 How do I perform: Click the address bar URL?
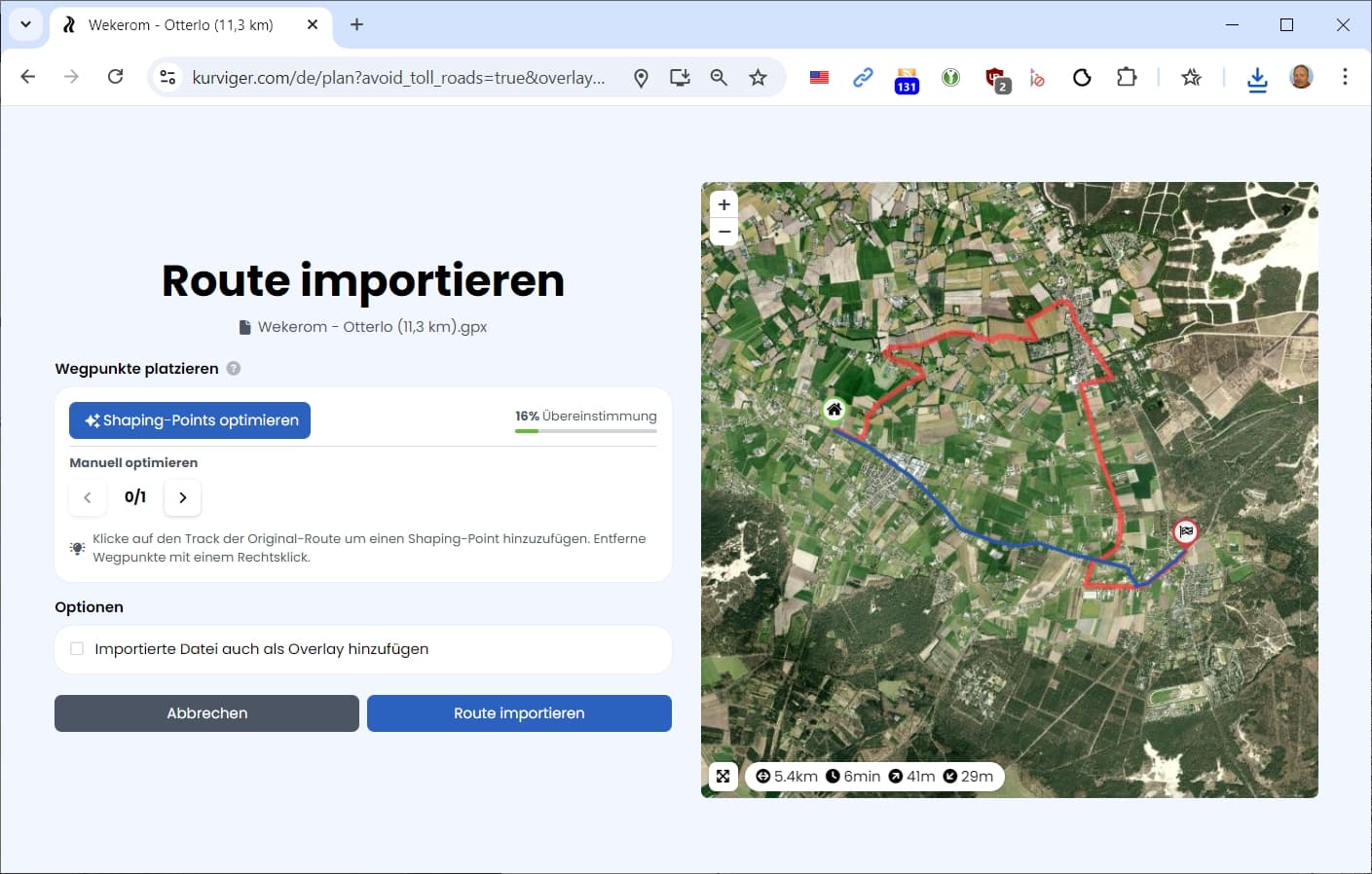point(398,78)
